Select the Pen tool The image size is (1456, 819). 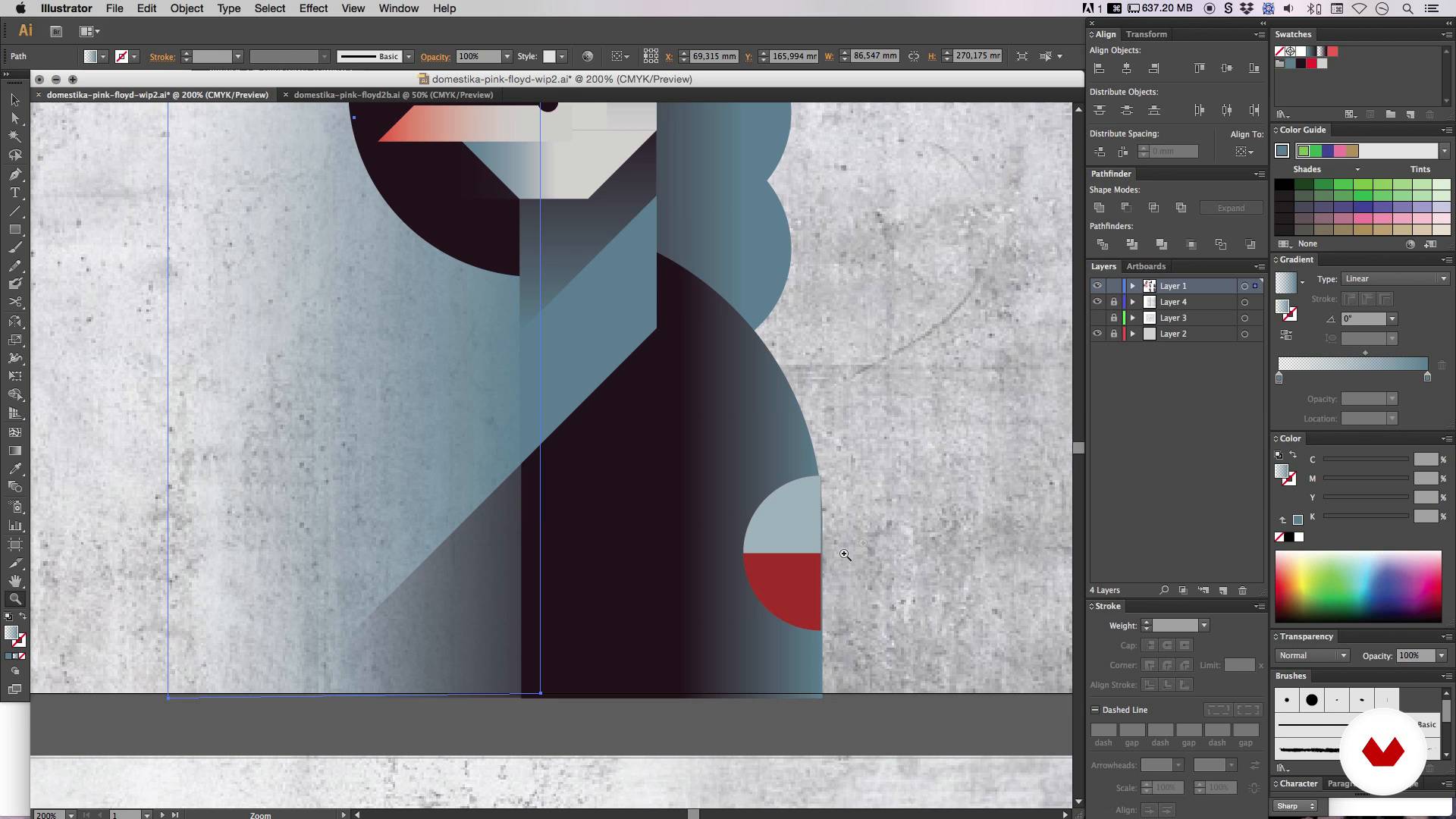click(x=14, y=174)
